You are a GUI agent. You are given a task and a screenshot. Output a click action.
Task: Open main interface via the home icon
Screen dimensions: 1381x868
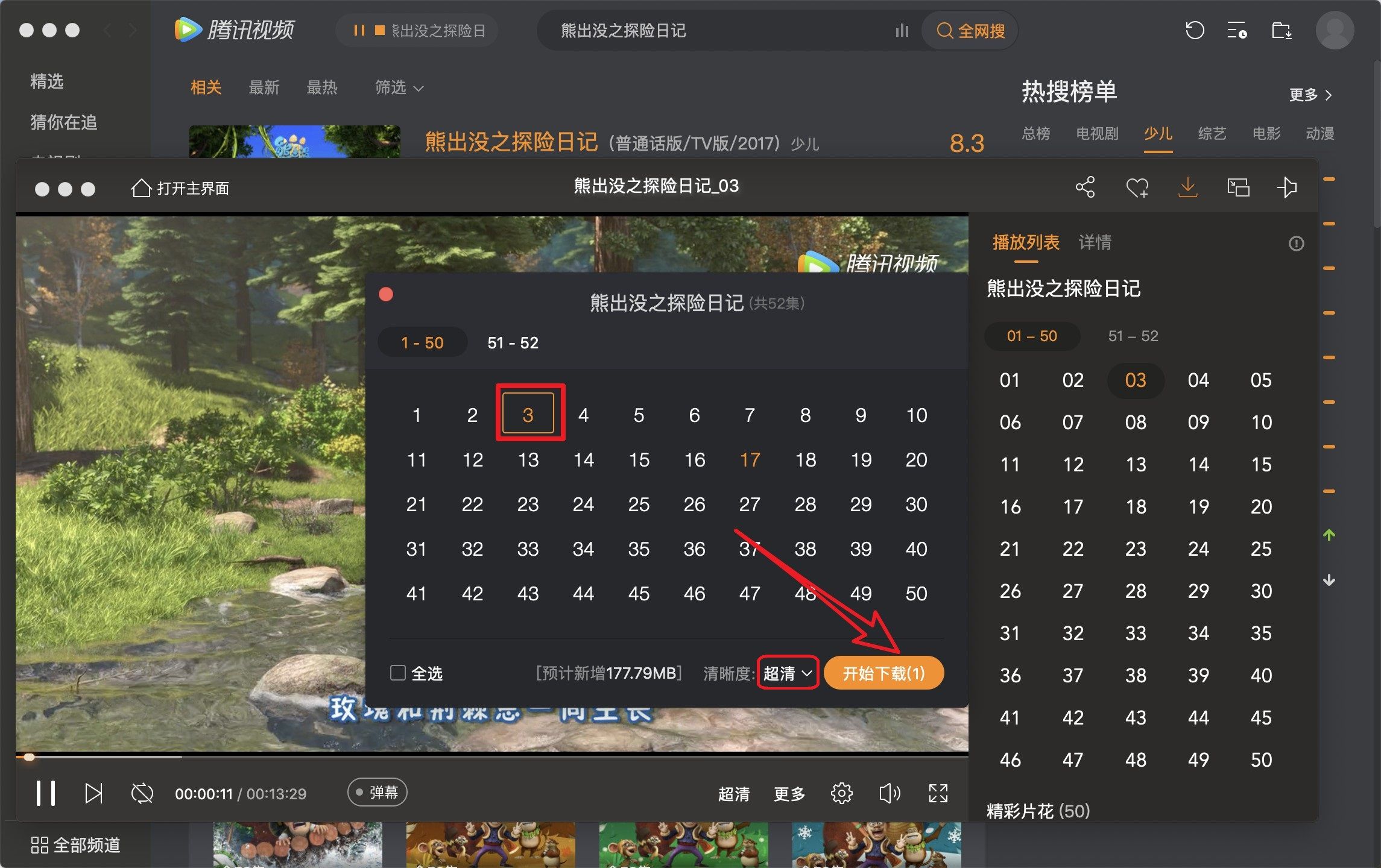pyautogui.click(x=180, y=188)
